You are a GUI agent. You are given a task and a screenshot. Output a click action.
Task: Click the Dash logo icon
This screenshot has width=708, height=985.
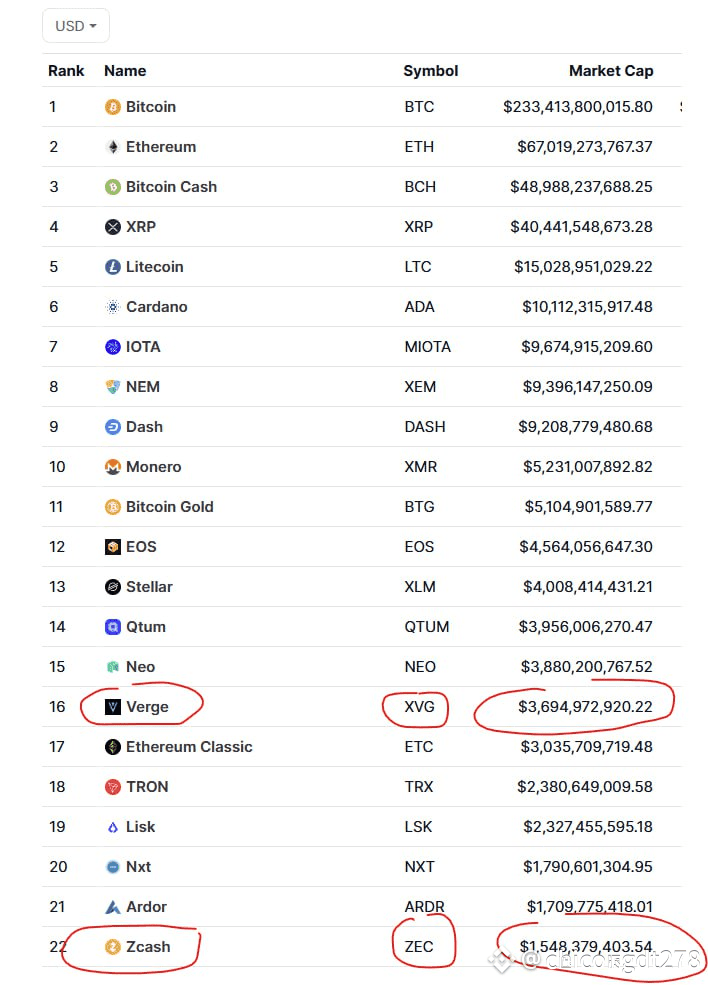click(113, 427)
